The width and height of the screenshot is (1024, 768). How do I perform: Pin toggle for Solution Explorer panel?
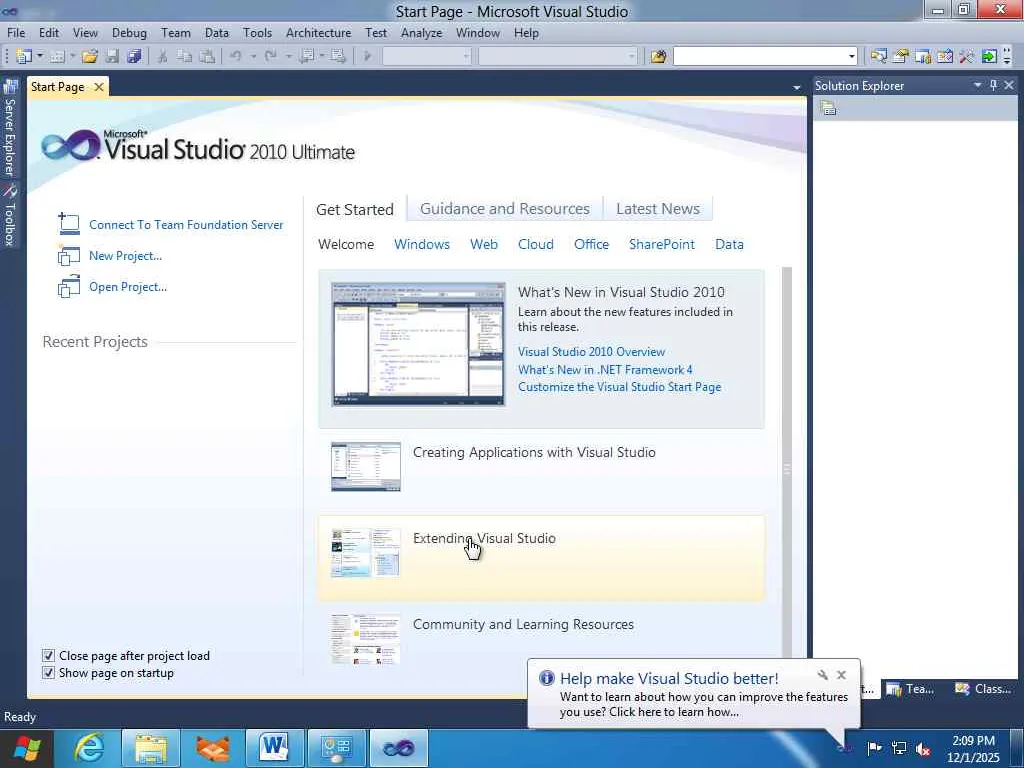point(993,85)
